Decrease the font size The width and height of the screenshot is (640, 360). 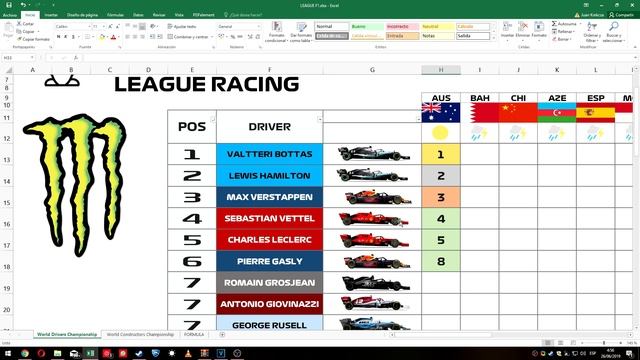118,27
